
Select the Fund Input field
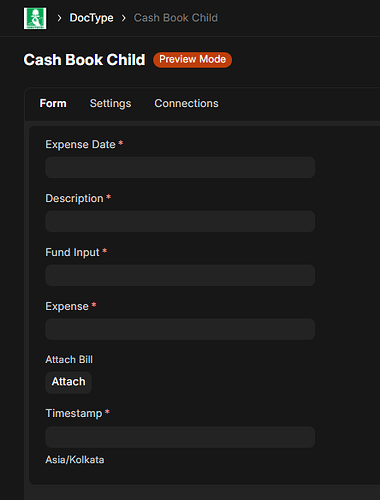[180, 275]
